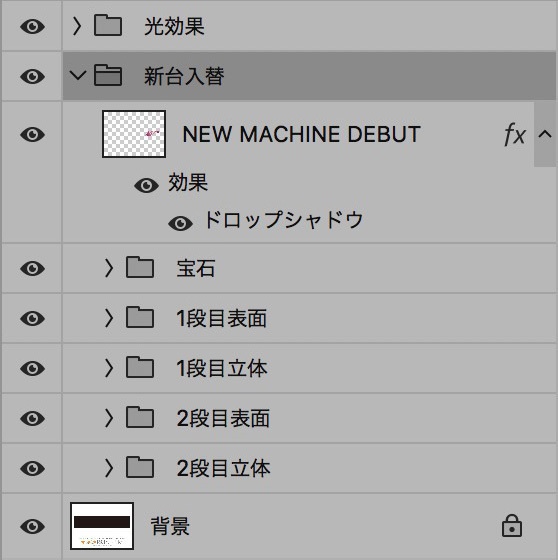Viewport: 558px width, 560px height.
Task: Collapse the NEW MACHINE DEBUT effects list
Action: coord(545,134)
